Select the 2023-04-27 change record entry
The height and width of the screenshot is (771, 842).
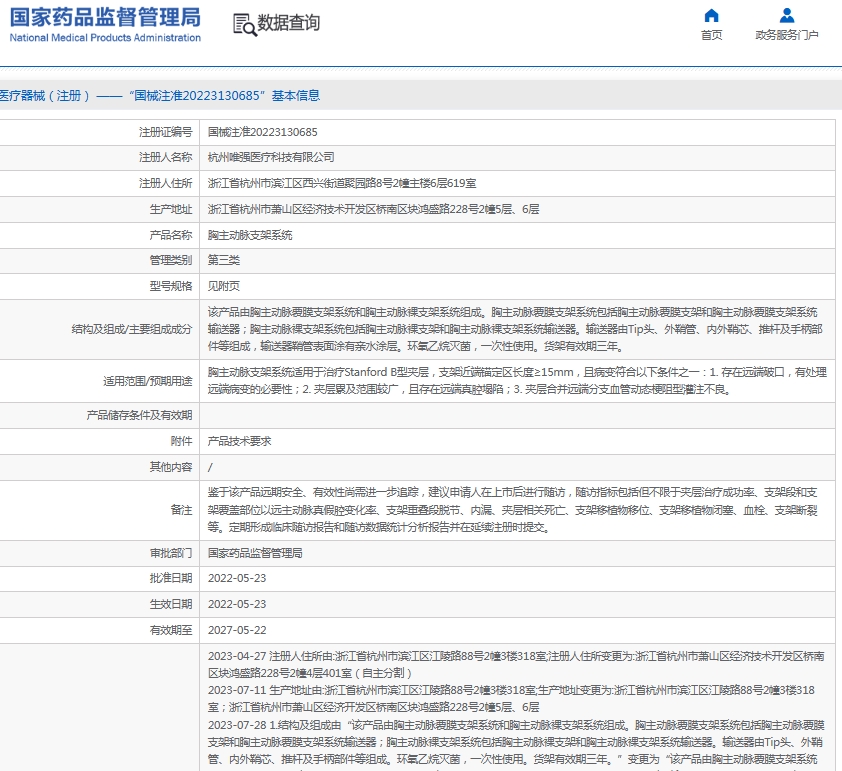[516, 664]
